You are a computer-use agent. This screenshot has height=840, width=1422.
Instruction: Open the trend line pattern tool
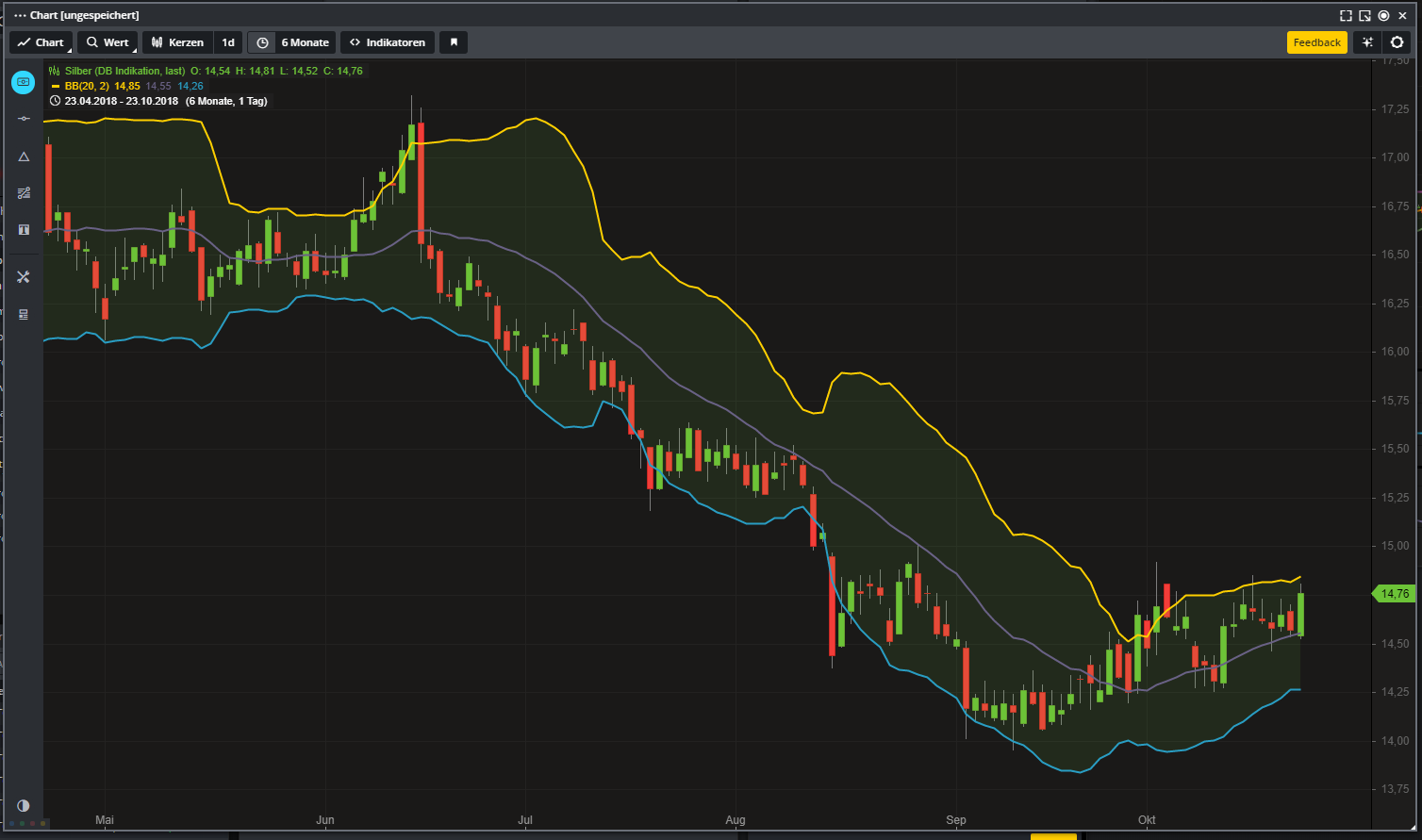click(x=24, y=193)
